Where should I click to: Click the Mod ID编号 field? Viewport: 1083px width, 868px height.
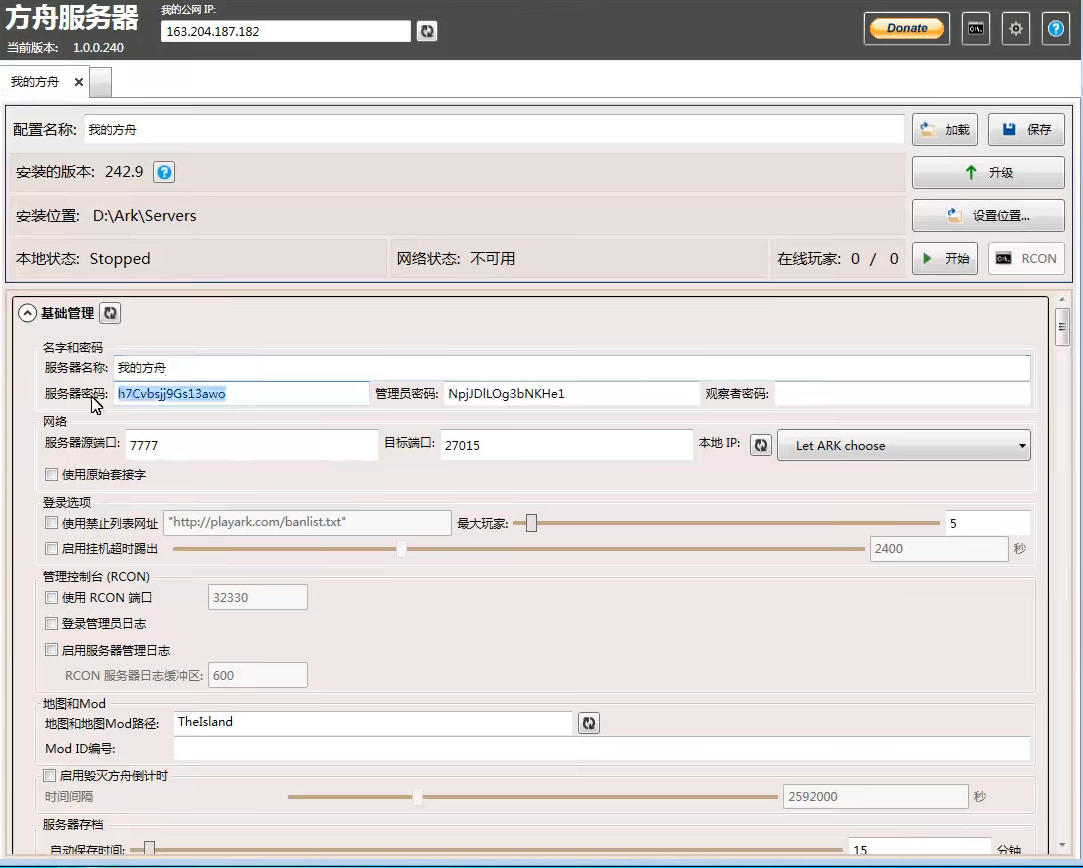click(x=602, y=749)
